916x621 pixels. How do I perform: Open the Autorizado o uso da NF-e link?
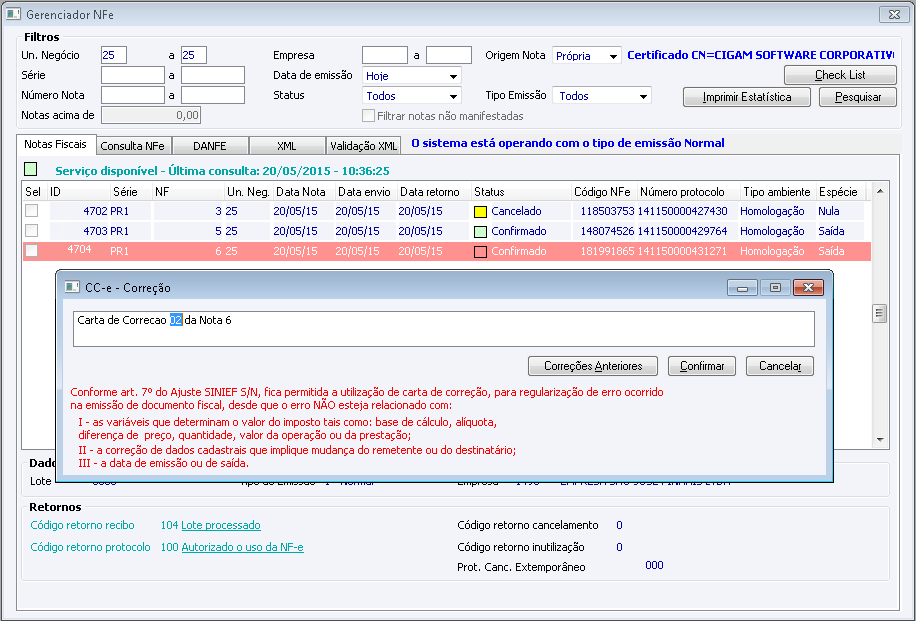tap(242, 547)
